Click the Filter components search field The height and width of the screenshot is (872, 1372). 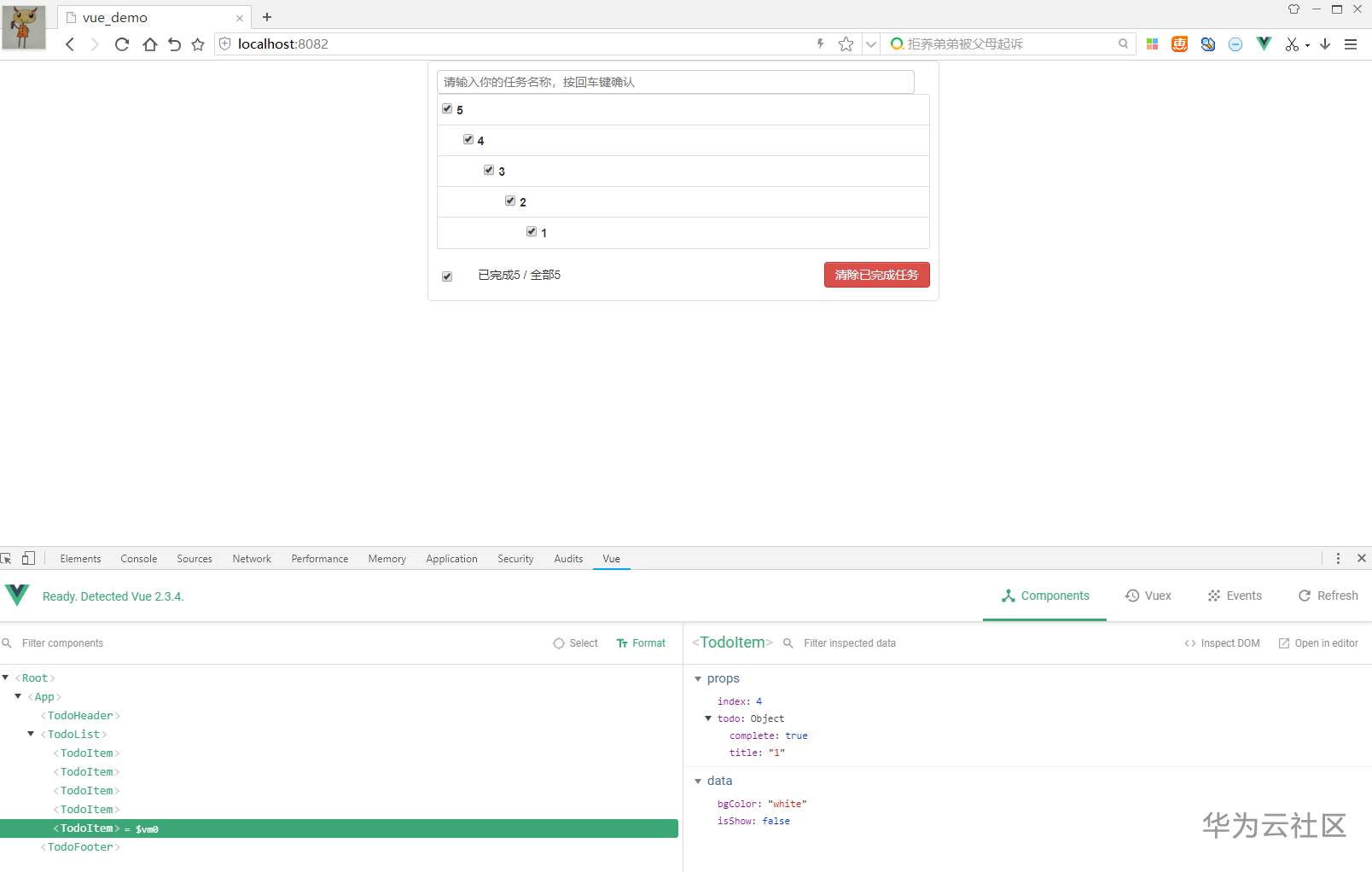point(273,643)
